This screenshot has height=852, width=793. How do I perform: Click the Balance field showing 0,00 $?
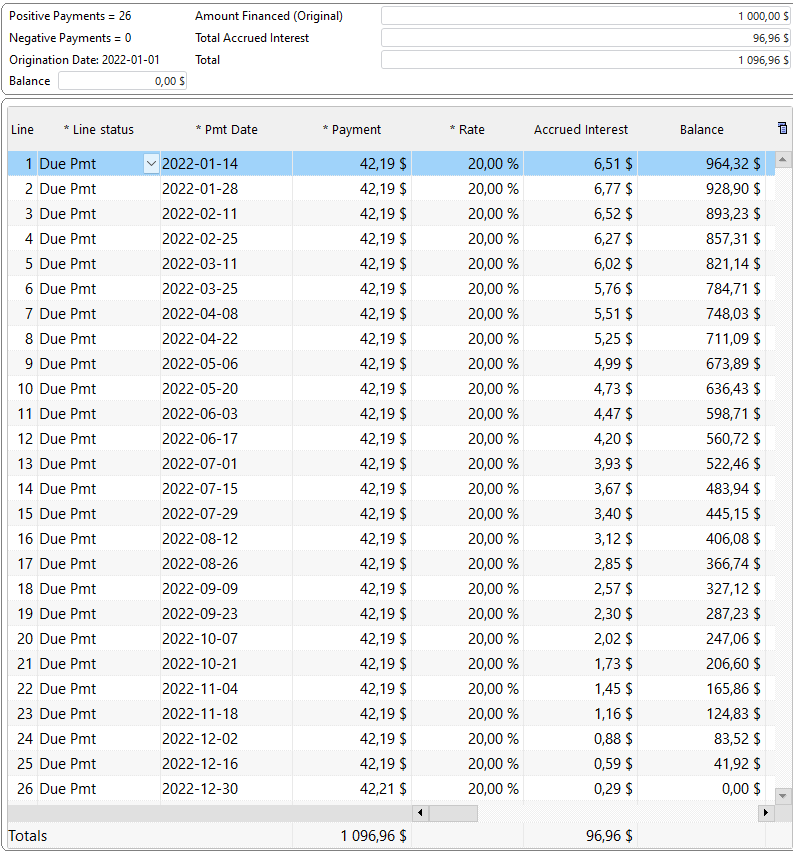click(x=123, y=81)
